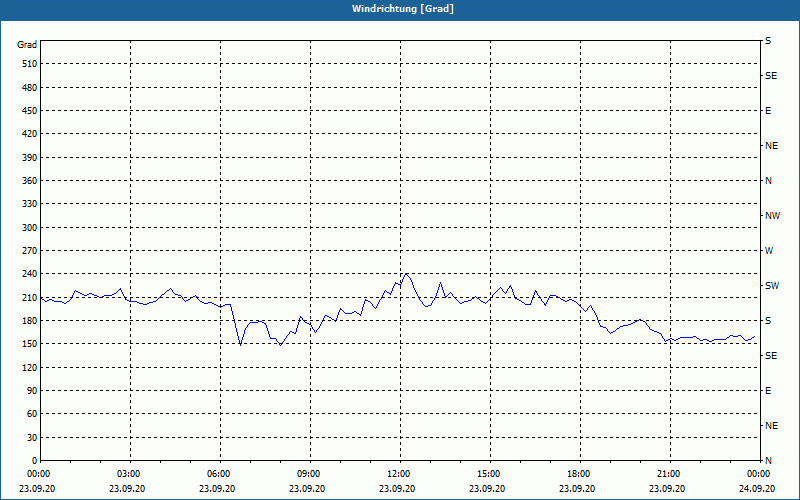The width and height of the screenshot is (800, 500).
Task: Select the 12:00 time axis label
Action: tap(397, 474)
